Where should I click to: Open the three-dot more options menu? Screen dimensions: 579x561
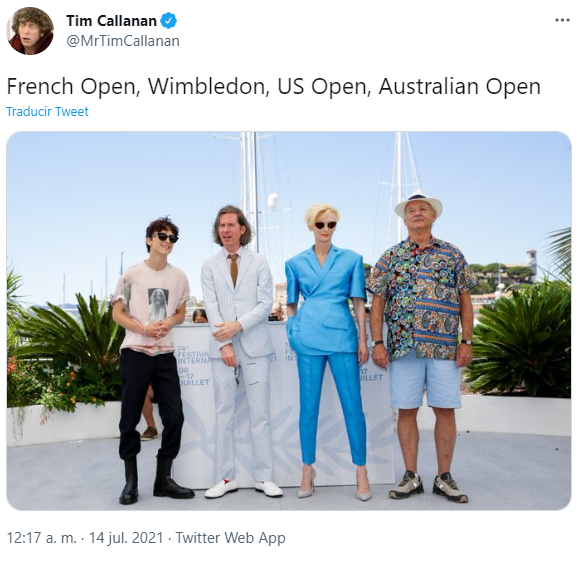[x=562, y=20]
